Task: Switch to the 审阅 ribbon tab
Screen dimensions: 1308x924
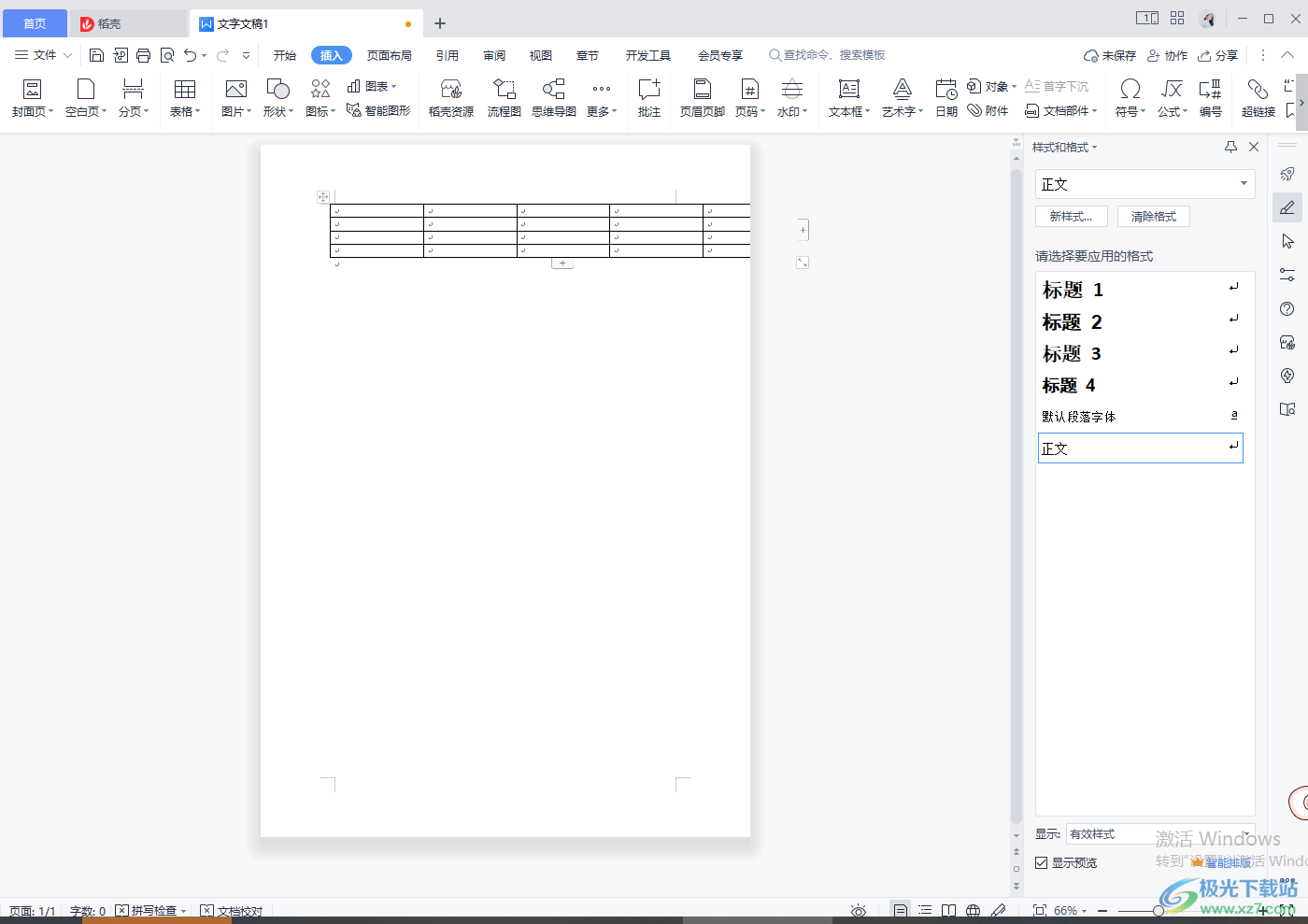Action: pyautogui.click(x=494, y=55)
